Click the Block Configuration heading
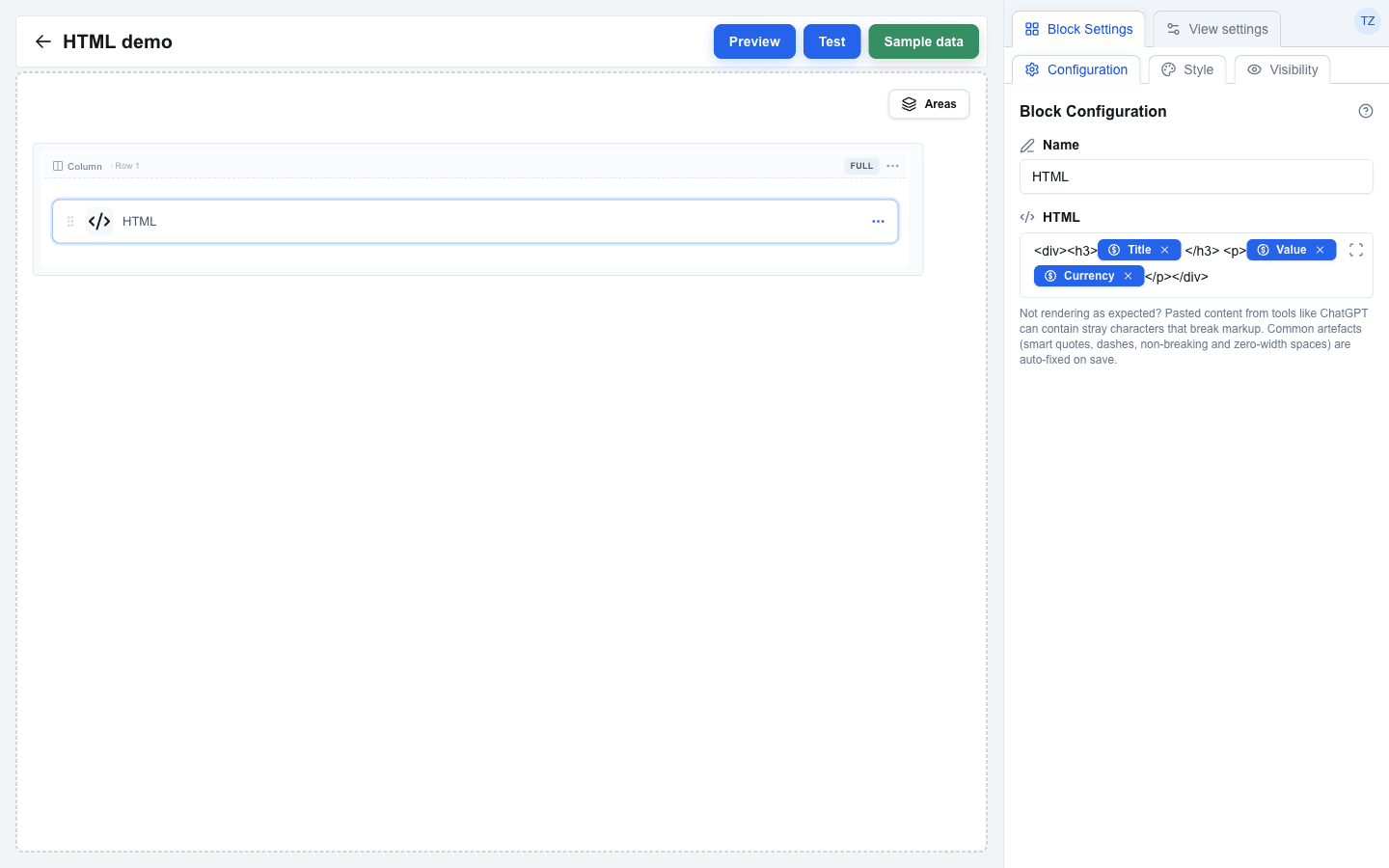The image size is (1389, 868). 1093,111
